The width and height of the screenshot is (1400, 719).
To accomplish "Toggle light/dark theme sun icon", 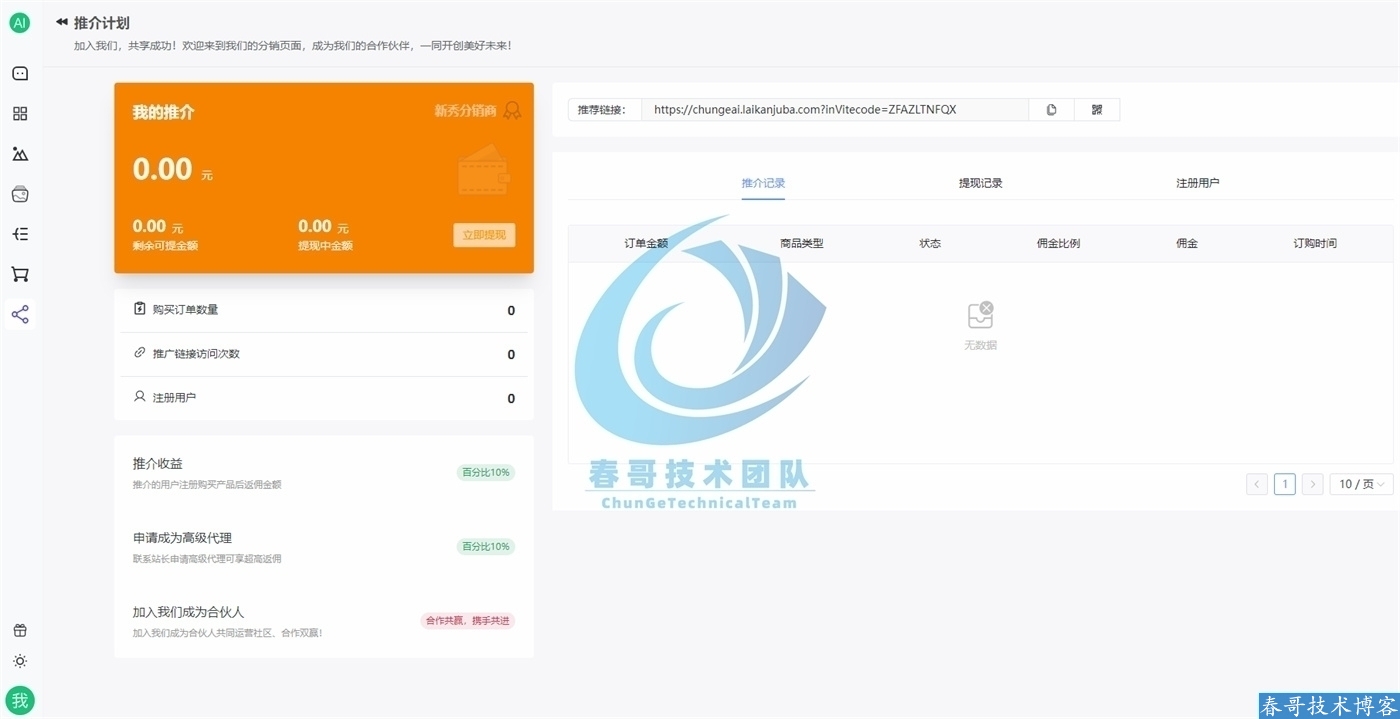I will (x=20, y=661).
